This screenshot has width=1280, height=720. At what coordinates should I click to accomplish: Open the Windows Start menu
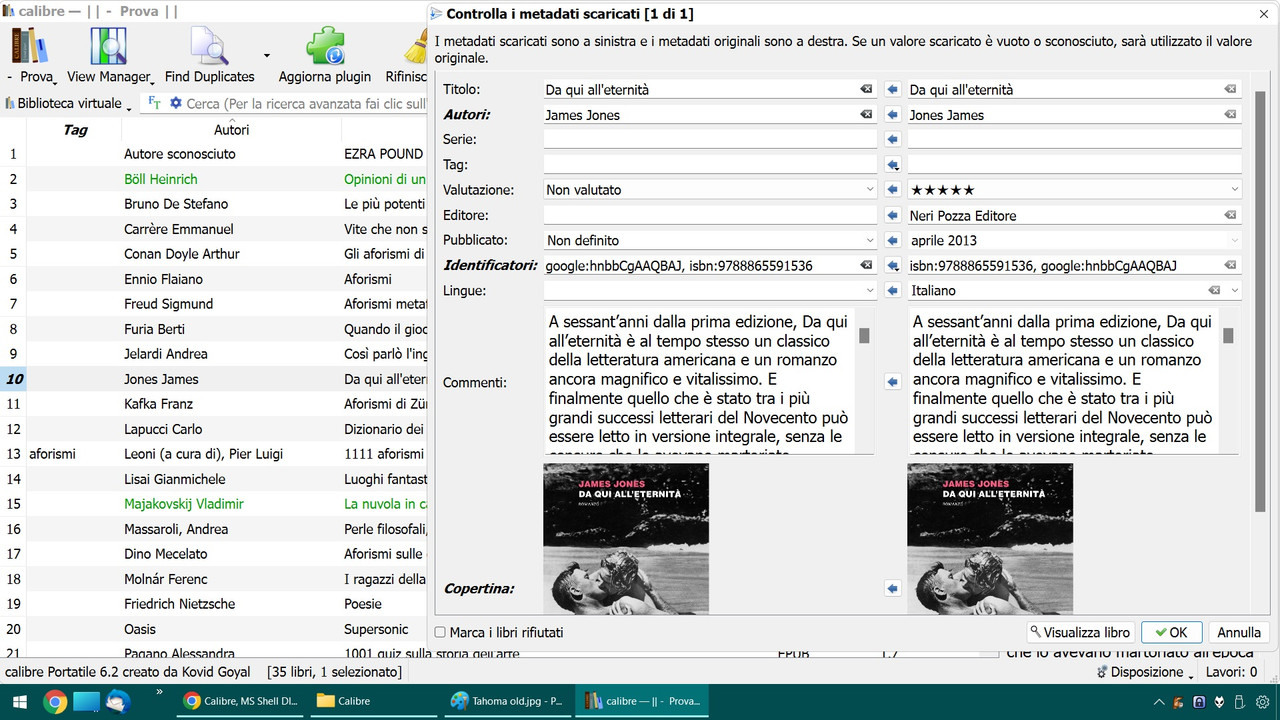coord(21,701)
